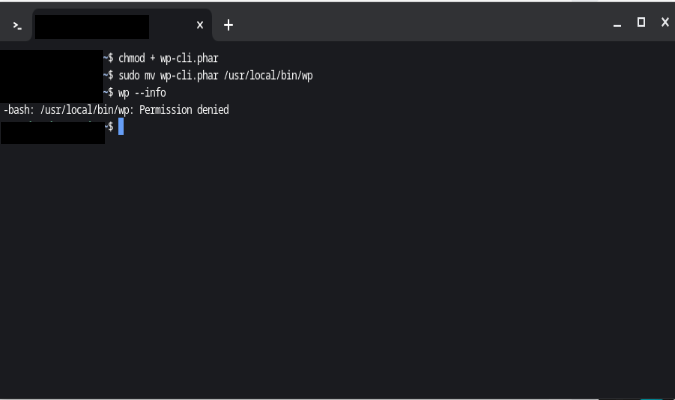The height and width of the screenshot is (400, 675).
Task: Maximize the terminal window
Action: (641, 22)
